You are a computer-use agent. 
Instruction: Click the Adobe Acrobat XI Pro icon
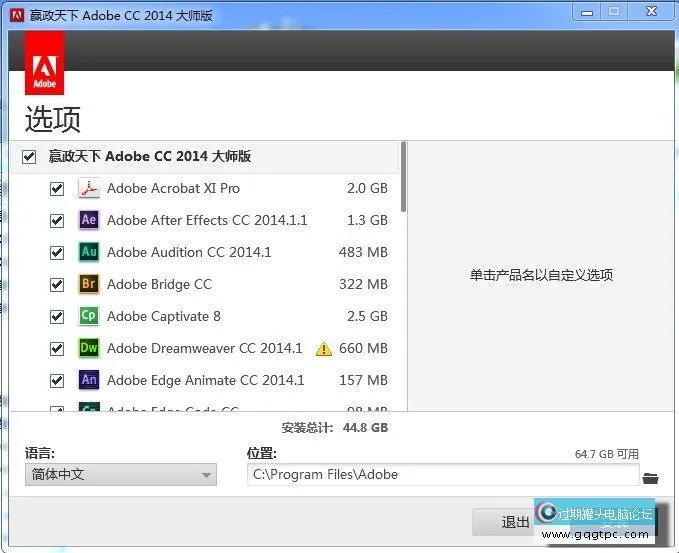(89, 188)
